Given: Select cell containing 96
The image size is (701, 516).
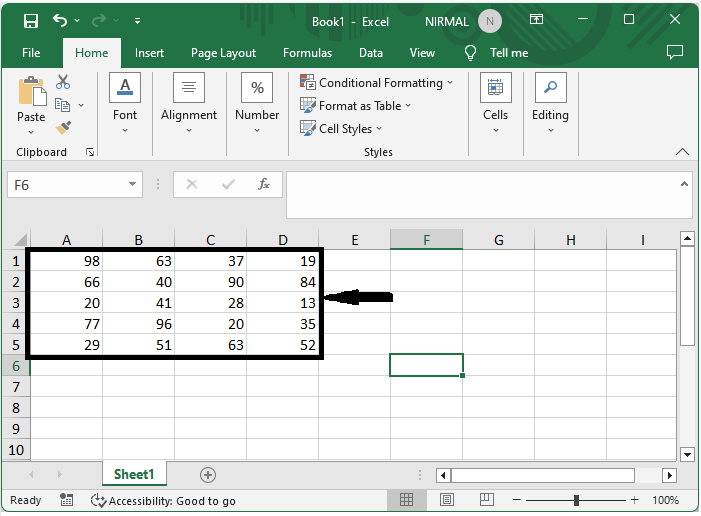Looking at the screenshot, I should pos(139,324).
